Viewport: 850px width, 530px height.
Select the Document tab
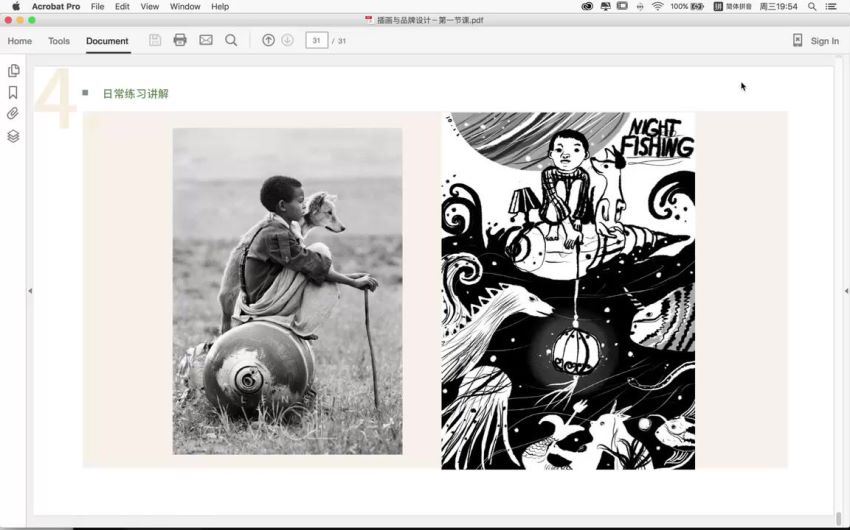(x=107, y=41)
